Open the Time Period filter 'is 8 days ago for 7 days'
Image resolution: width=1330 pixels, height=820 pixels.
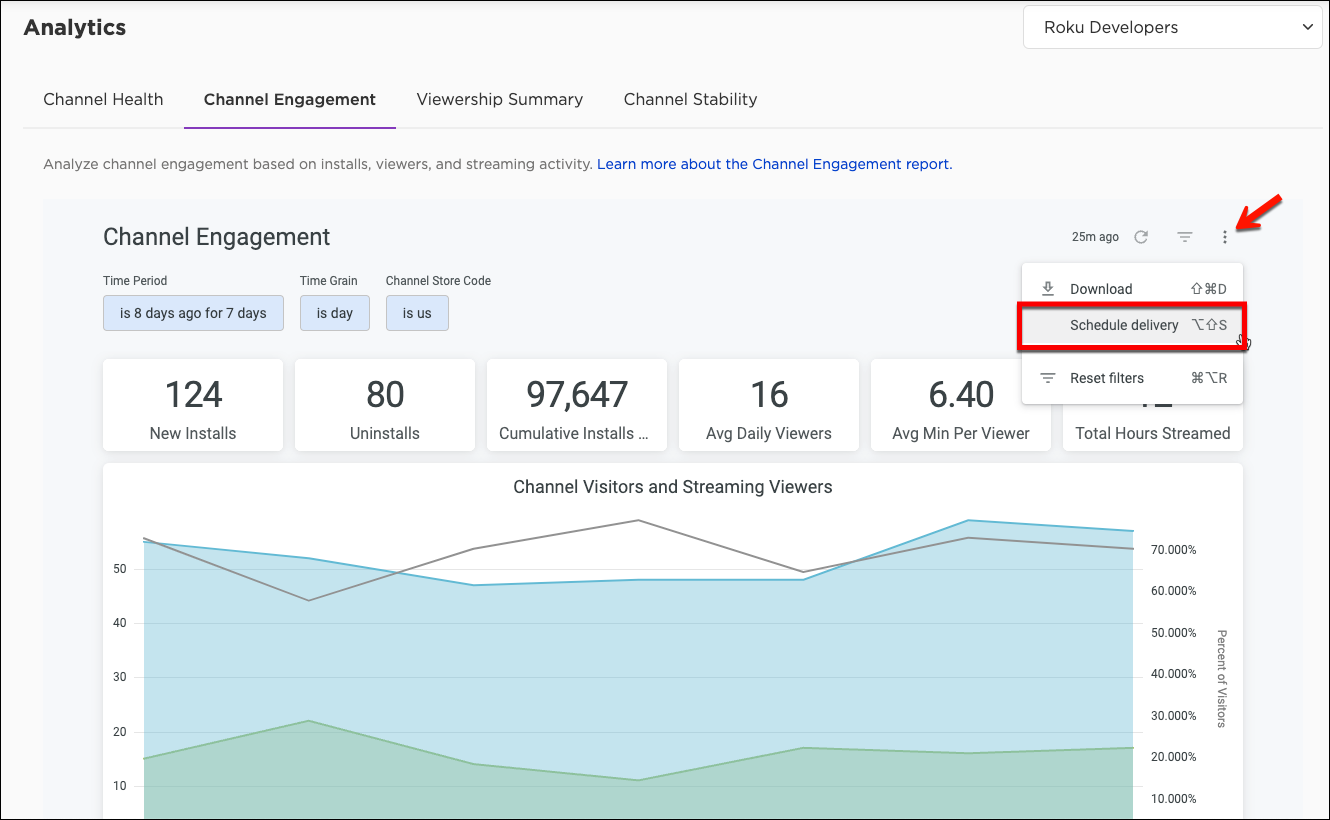pos(193,313)
